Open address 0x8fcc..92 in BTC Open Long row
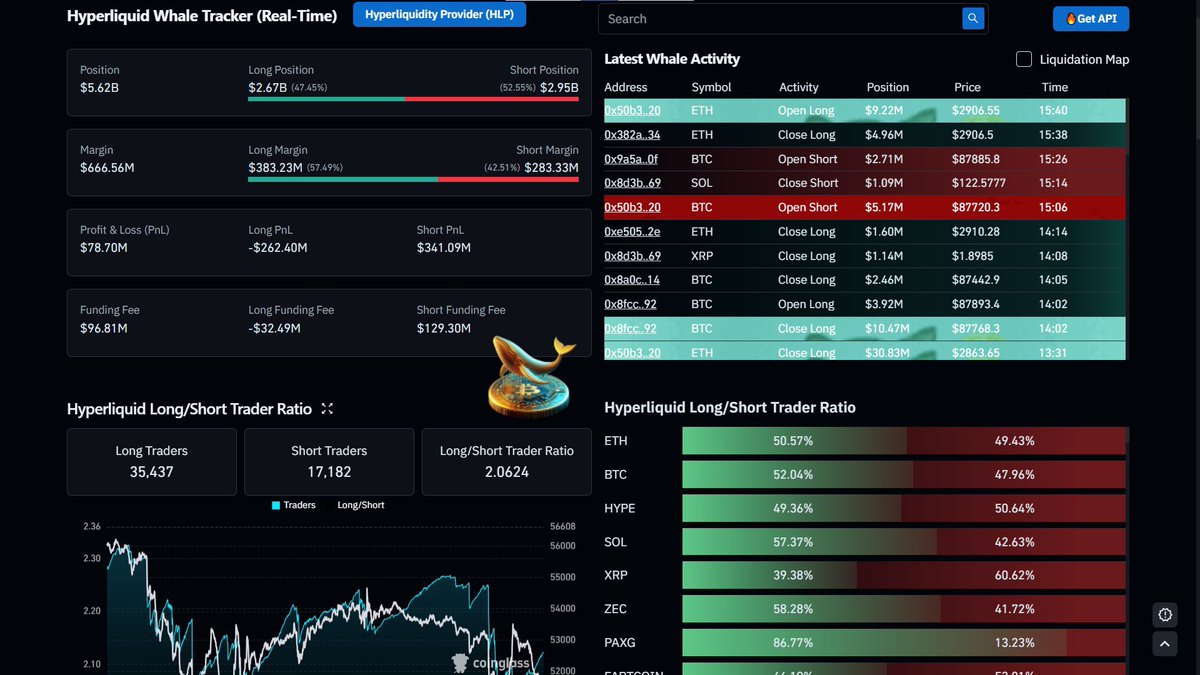Screen dimensions: 1200x675 tap(630, 304)
